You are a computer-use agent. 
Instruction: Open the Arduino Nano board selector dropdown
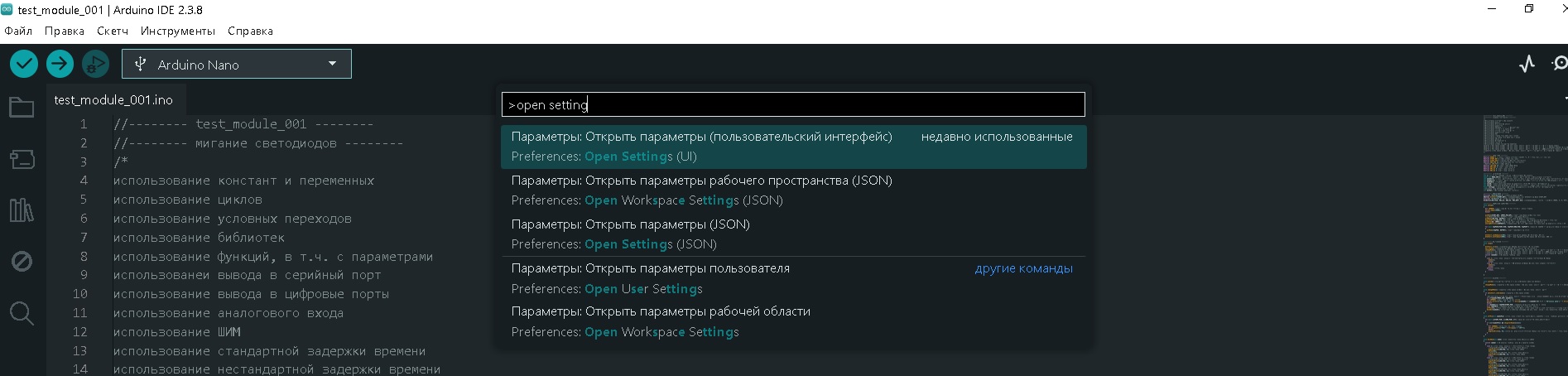tap(237, 64)
